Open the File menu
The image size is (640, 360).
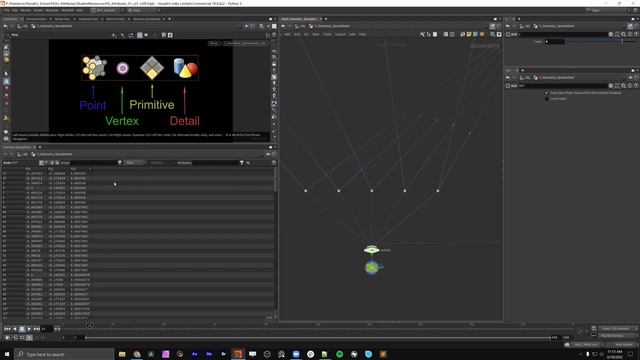pyautogui.click(x=7, y=10)
